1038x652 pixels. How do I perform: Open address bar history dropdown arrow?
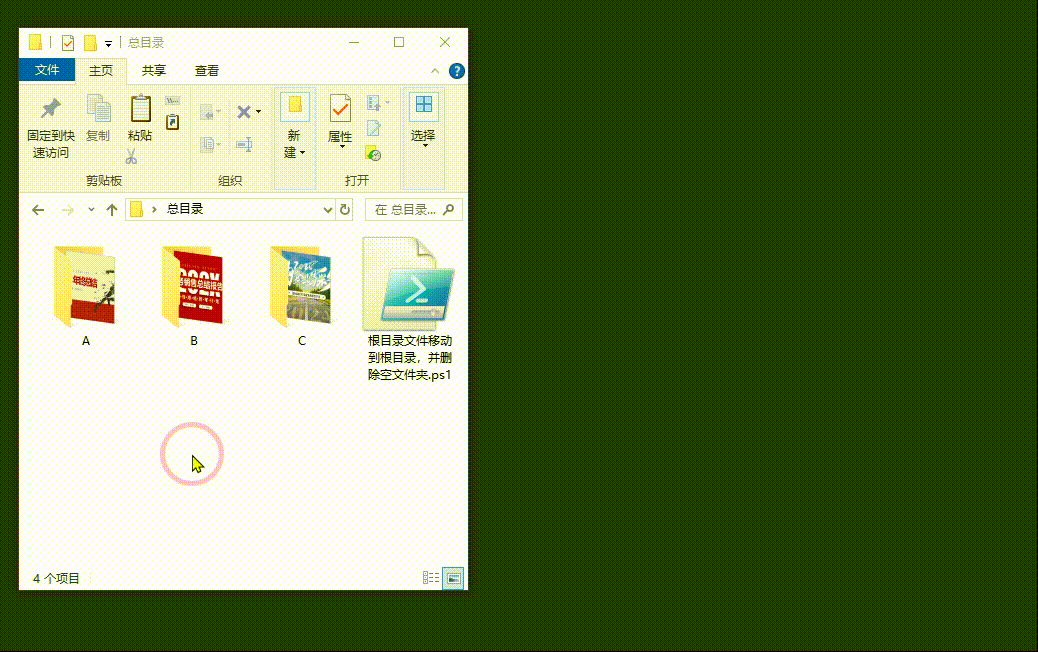point(328,210)
